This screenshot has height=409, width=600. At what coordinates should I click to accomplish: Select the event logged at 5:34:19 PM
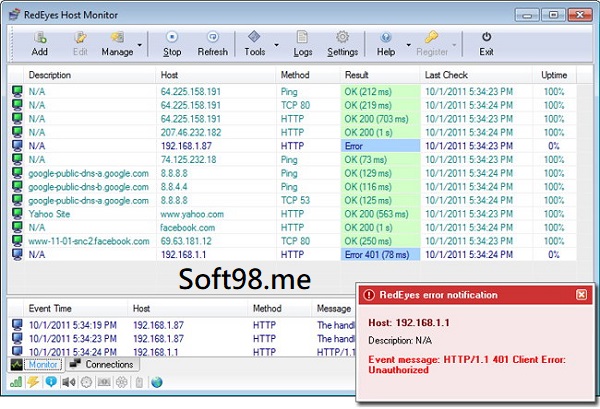coord(182,325)
